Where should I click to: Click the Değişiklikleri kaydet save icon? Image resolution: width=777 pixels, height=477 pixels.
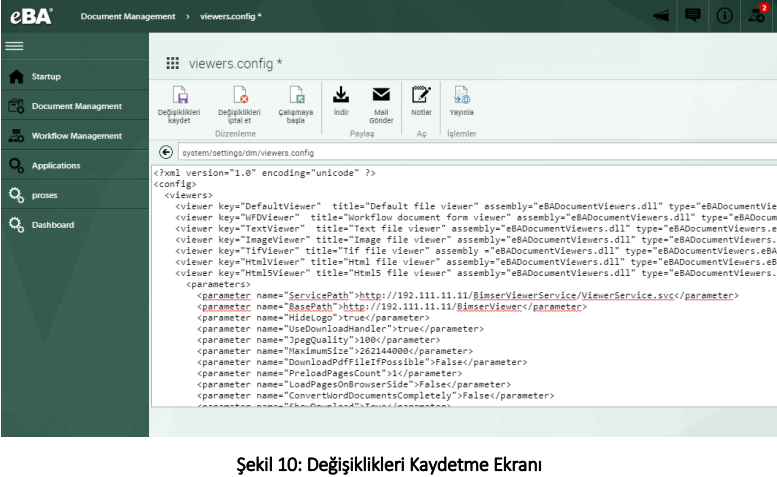(x=181, y=96)
